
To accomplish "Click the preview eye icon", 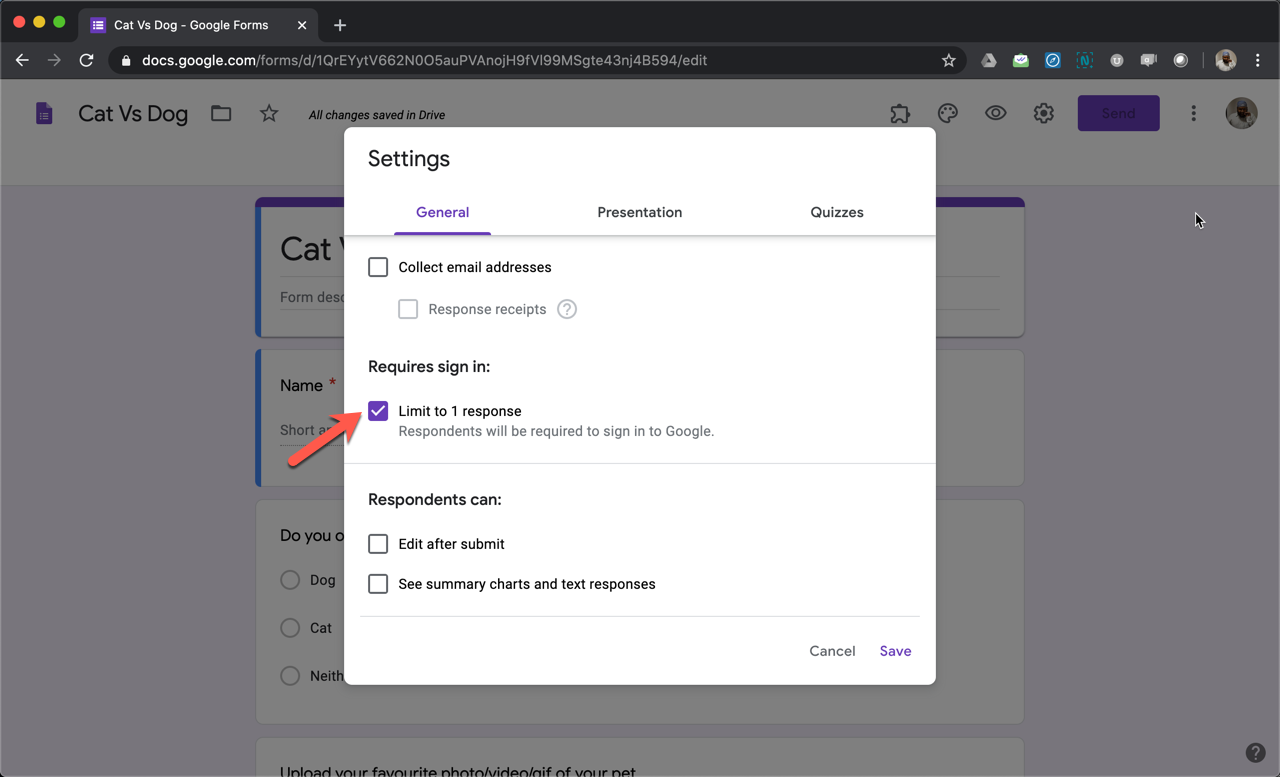I will [995, 114].
